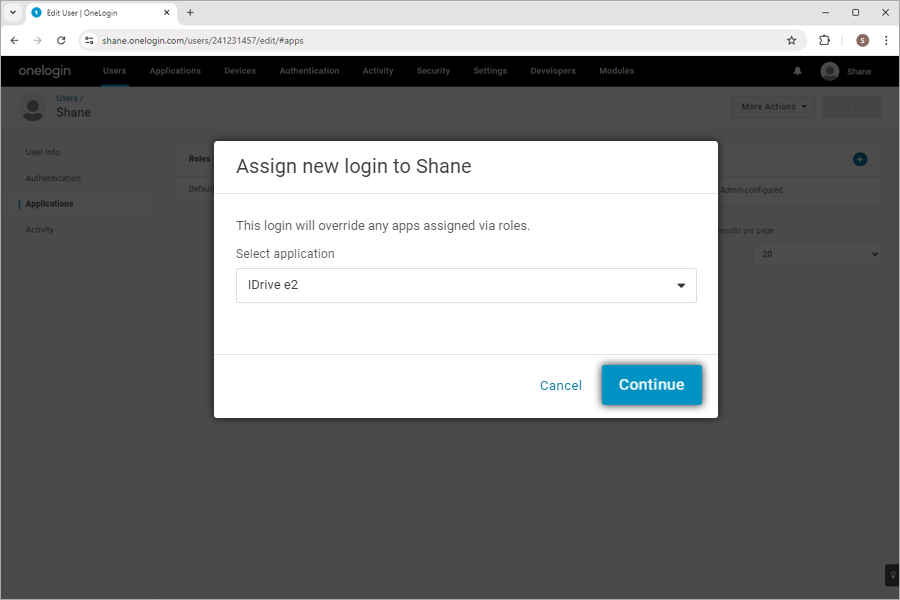Open the Settings menu

pos(490,71)
